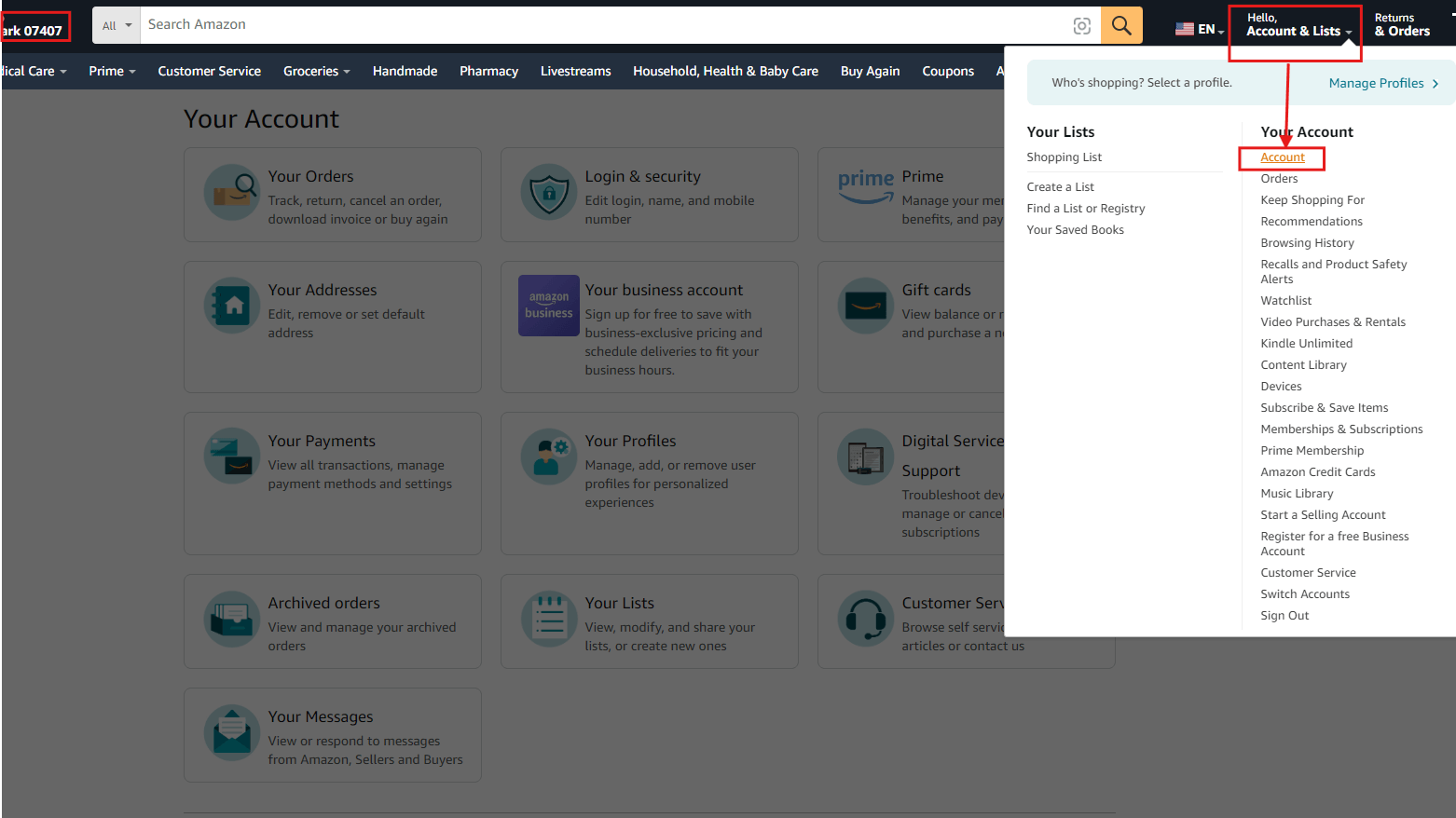1456x818 pixels.
Task: Open Shopping List under Your Lists
Action: pos(1064,157)
